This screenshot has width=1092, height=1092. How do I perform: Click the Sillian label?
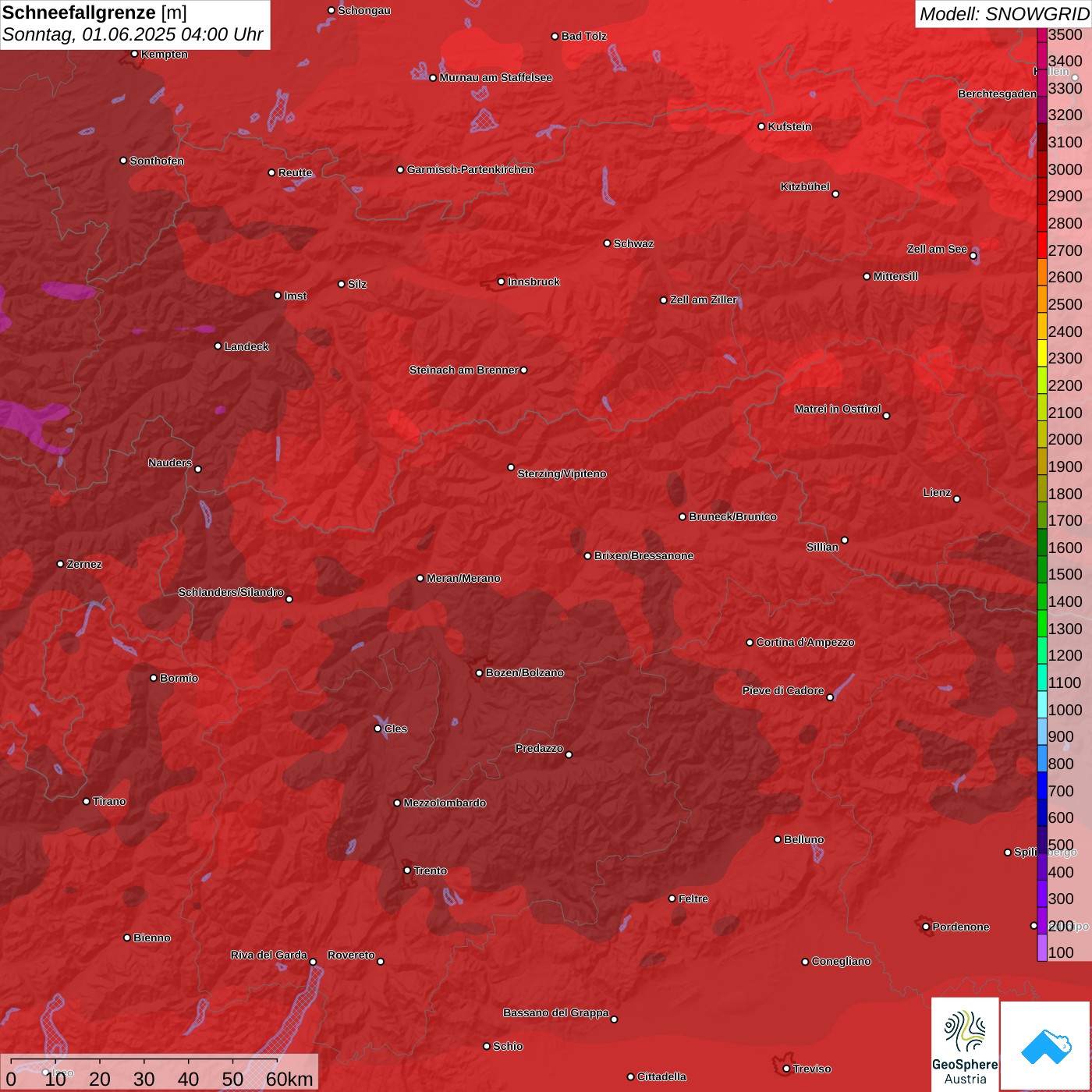(823, 547)
